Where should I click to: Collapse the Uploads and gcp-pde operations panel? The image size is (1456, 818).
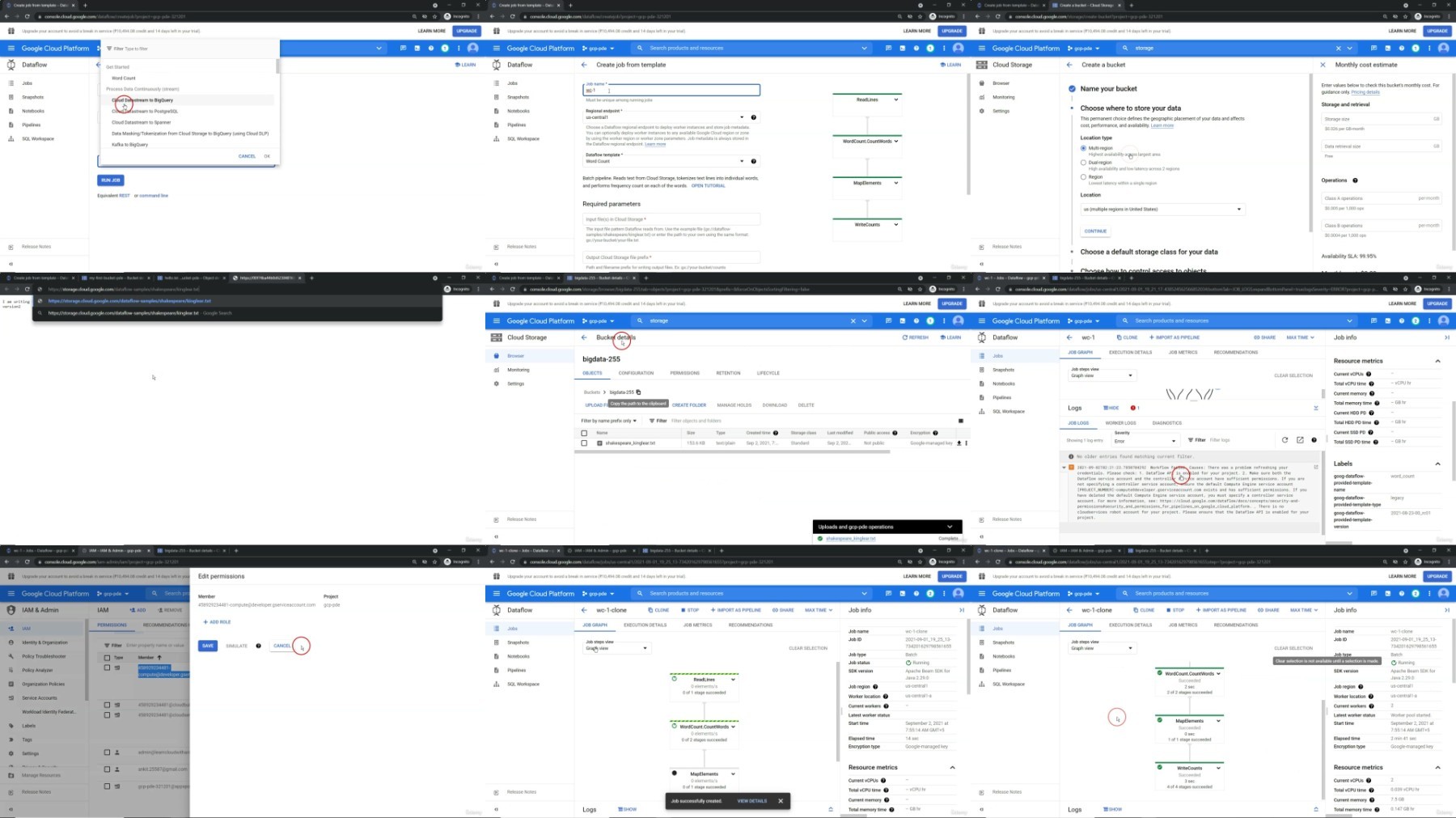pos(950,527)
